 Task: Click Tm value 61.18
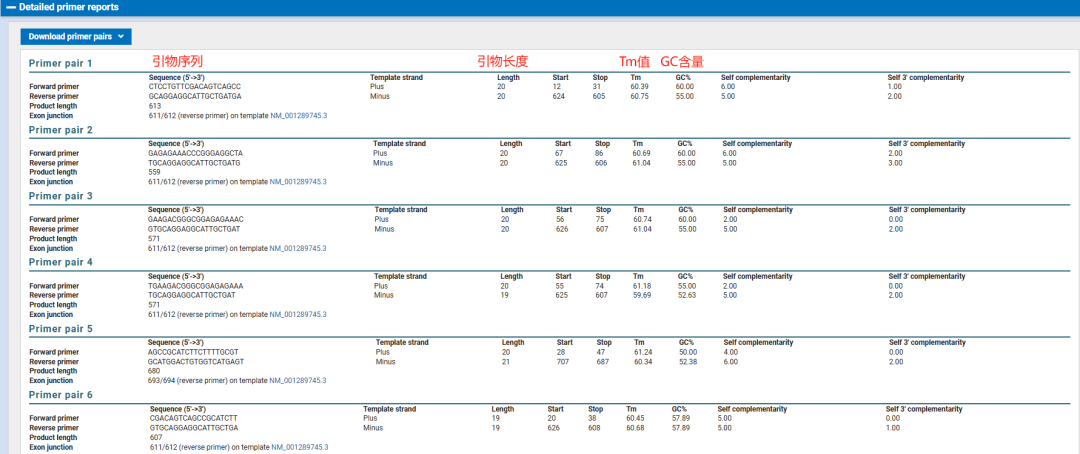[644, 285]
